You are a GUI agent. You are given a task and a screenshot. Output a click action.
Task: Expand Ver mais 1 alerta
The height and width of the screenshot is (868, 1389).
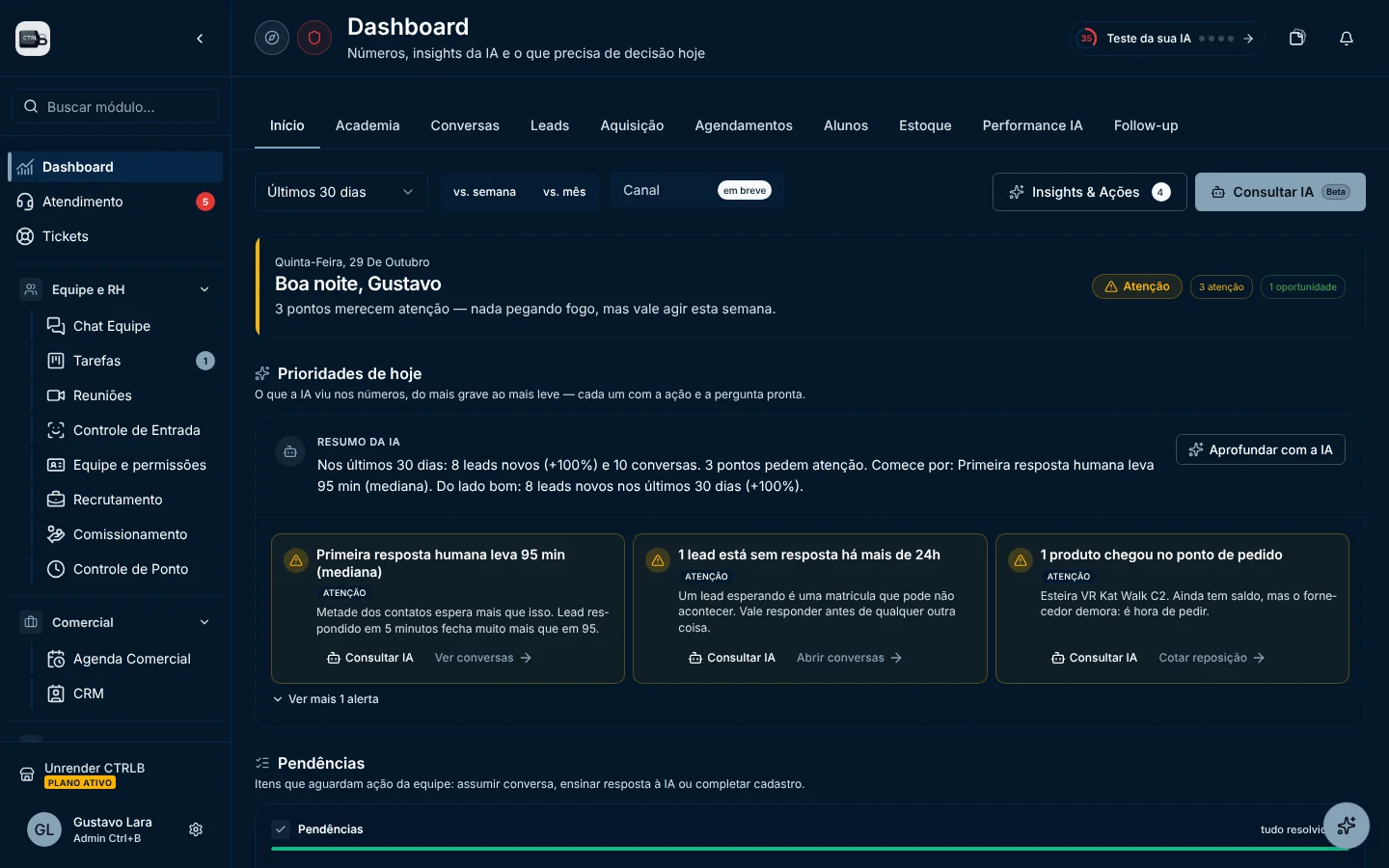point(325,699)
